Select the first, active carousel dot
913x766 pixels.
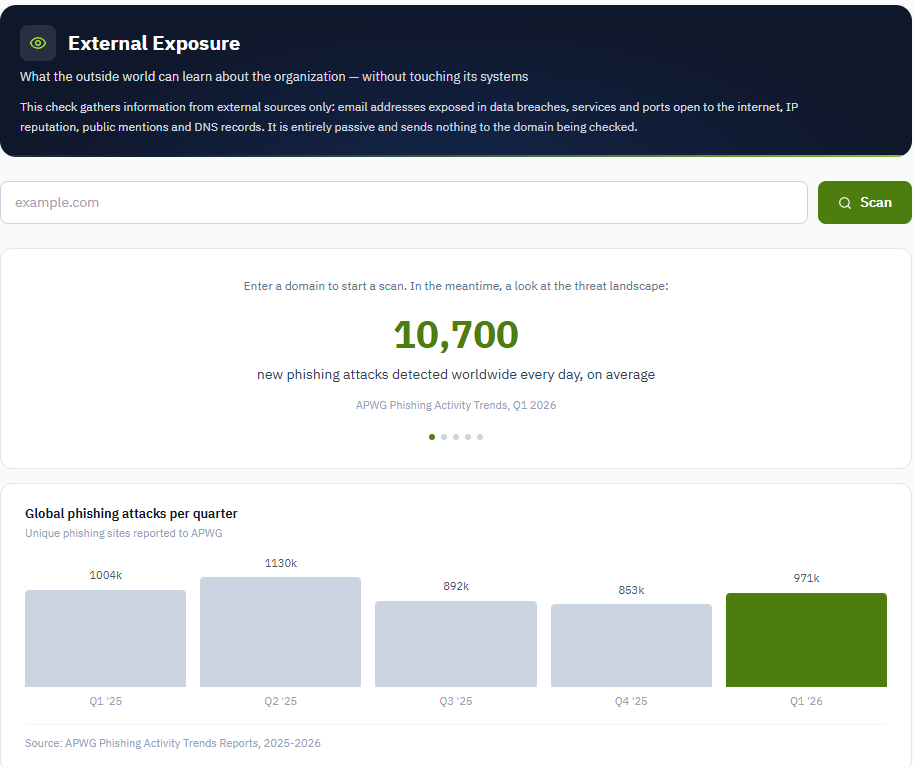[432, 437]
